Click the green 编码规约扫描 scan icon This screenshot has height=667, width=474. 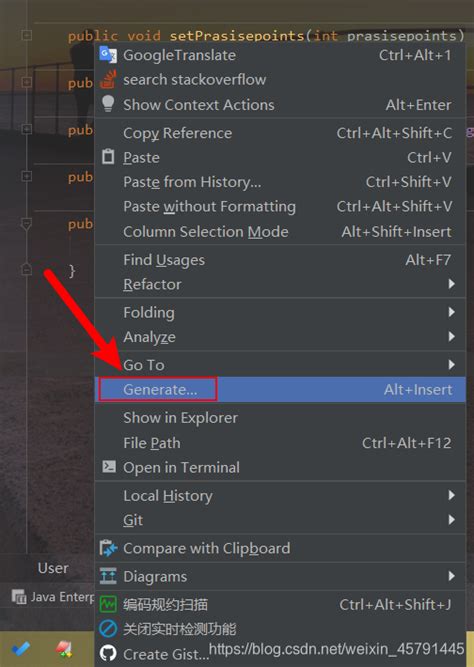tap(108, 604)
